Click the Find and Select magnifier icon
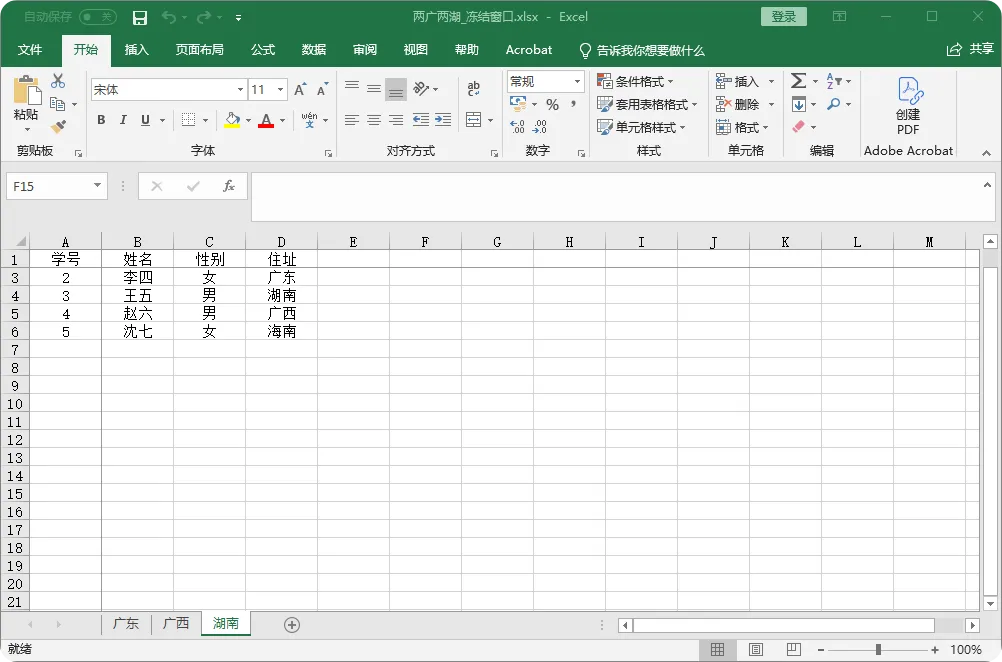 click(834, 104)
